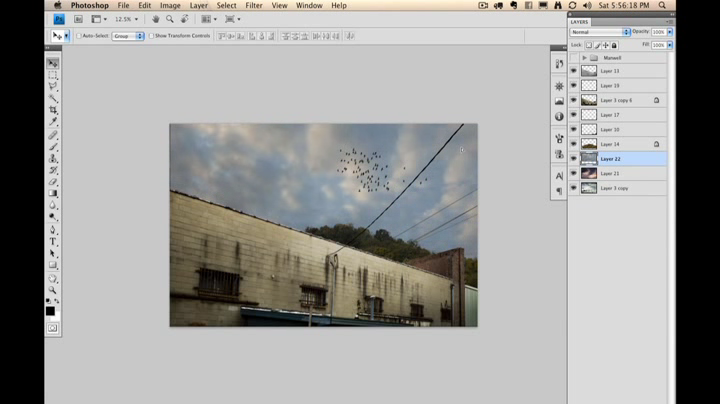Select the Clone Stamp tool
This screenshot has height=404, width=720.
pyautogui.click(x=53, y=159)
